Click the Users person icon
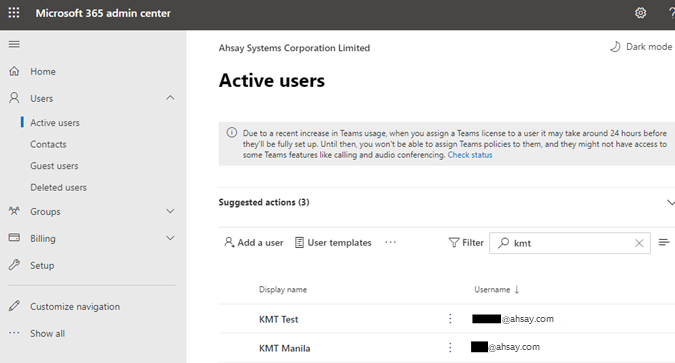This screenshot has height=363, width=675. pyautogui.click(x=14, y=98)
